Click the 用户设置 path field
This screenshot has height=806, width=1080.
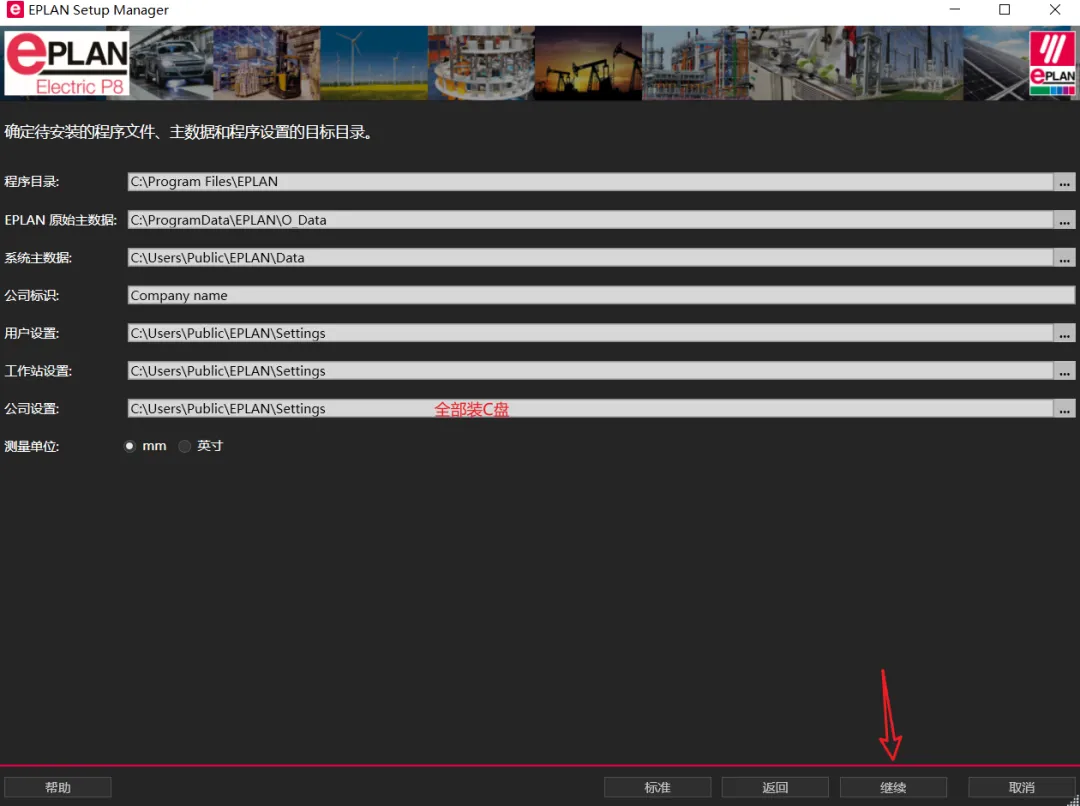point(590,333)
